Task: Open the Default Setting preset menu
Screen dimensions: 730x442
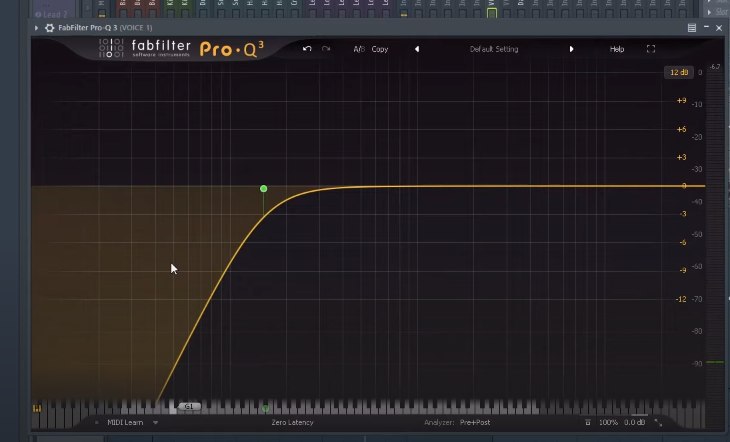Action: tap(493, 49)
